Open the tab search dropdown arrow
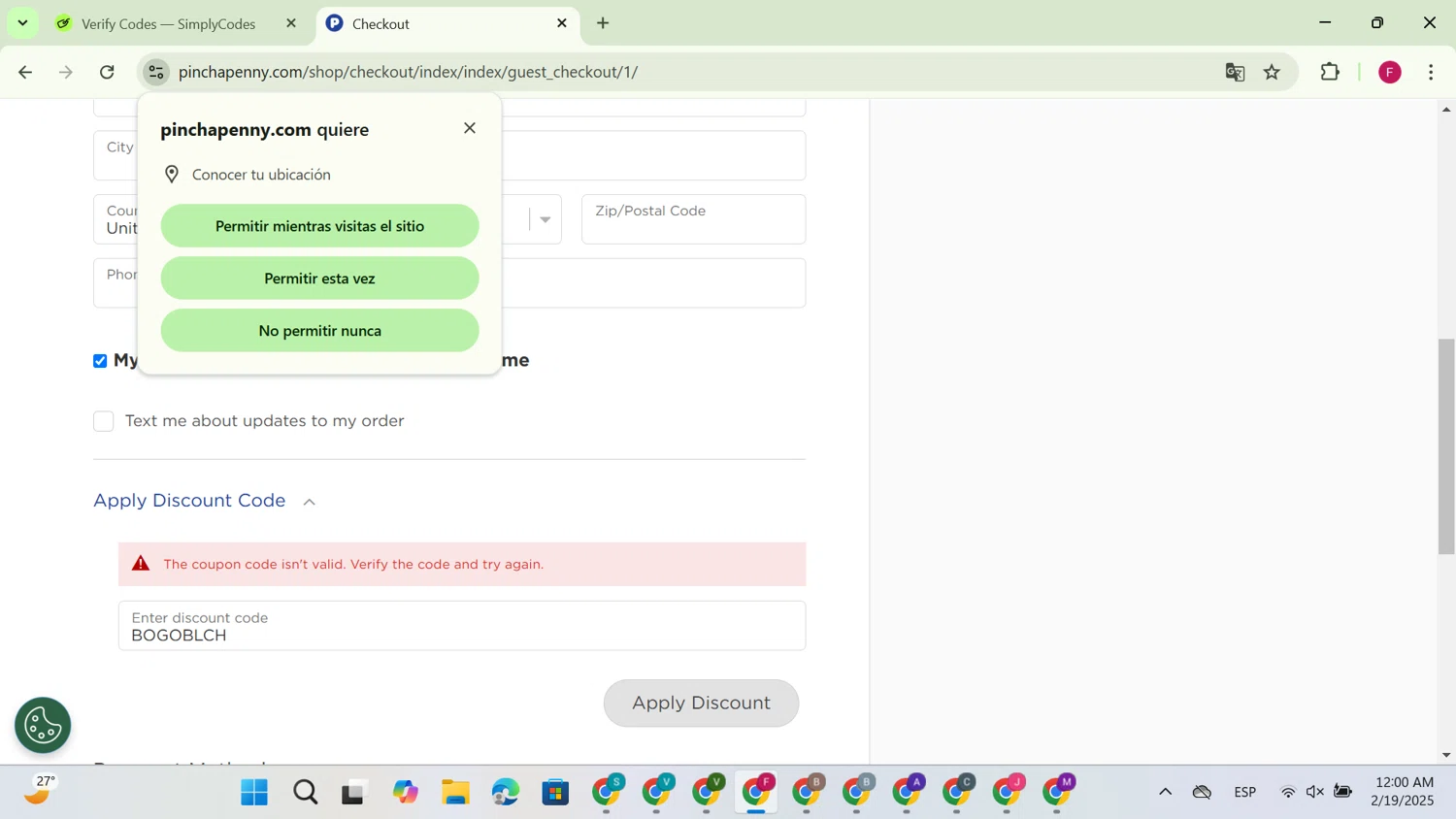 (22, 22)
